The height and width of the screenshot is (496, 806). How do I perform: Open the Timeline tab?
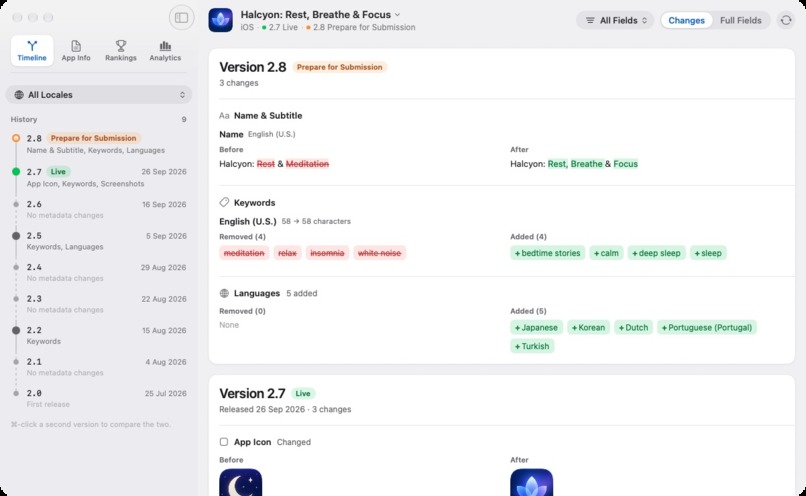pos(32,50)
